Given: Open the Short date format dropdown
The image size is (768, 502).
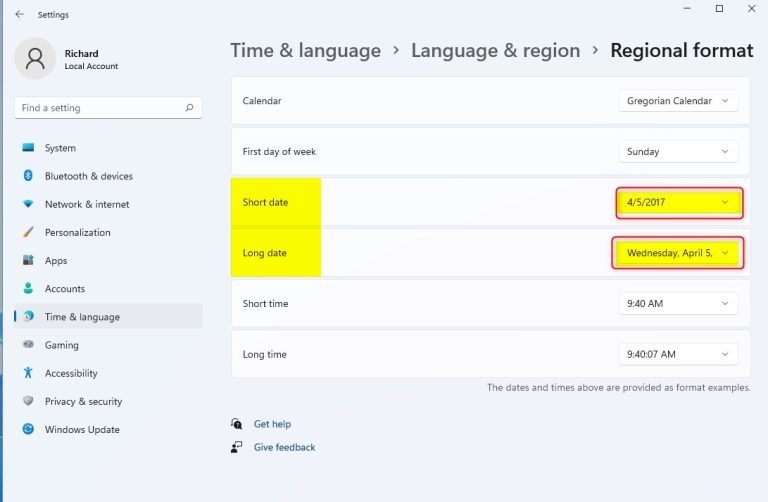Looking at the screenshot, I should coord(678,202).
